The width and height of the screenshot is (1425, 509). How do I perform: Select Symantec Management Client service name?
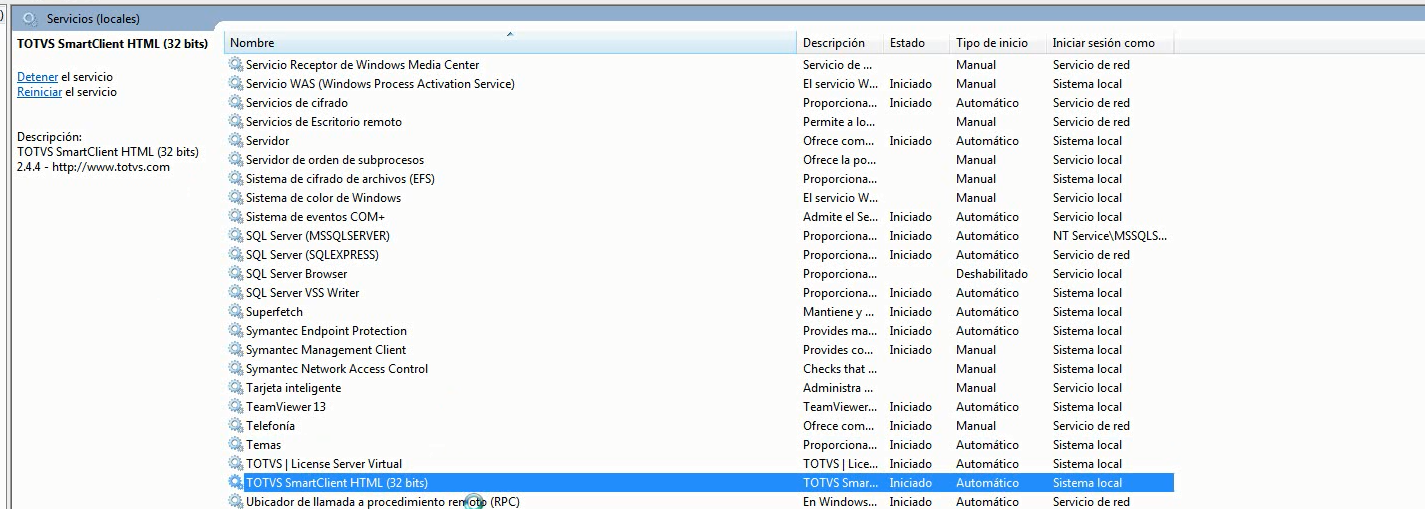coord(326,350)
